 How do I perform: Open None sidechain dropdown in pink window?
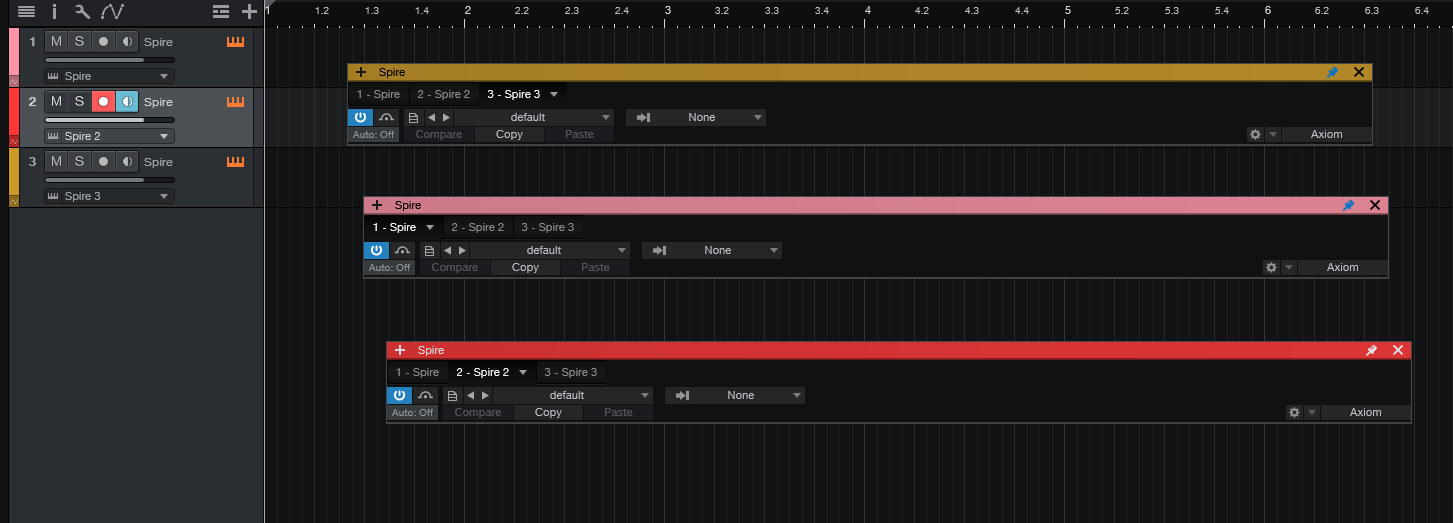pyautogui.click(x=712, y=250)
